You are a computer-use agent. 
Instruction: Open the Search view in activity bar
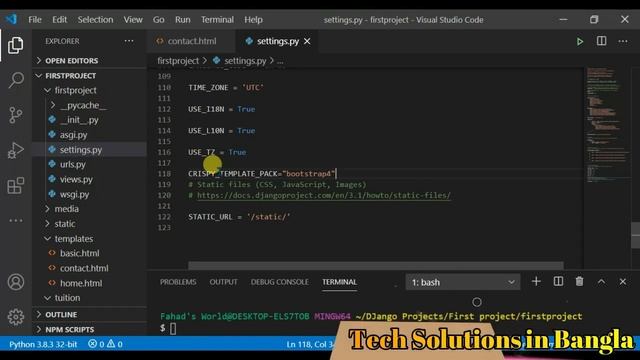(16, 80)
